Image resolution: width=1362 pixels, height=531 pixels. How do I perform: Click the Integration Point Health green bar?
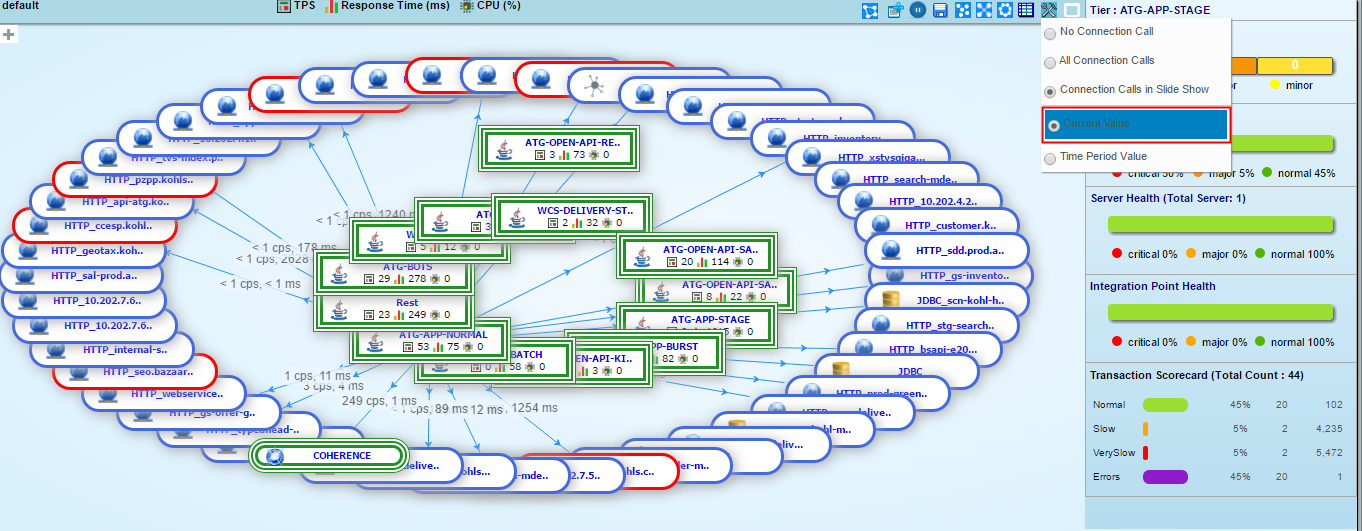(1222, 313)
